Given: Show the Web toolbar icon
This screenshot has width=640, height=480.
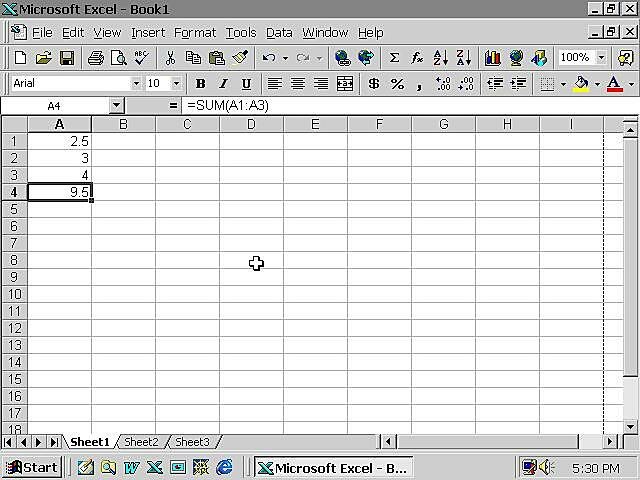Looking at the screenshot, I should pyautogui.click(x=366, y=58).
